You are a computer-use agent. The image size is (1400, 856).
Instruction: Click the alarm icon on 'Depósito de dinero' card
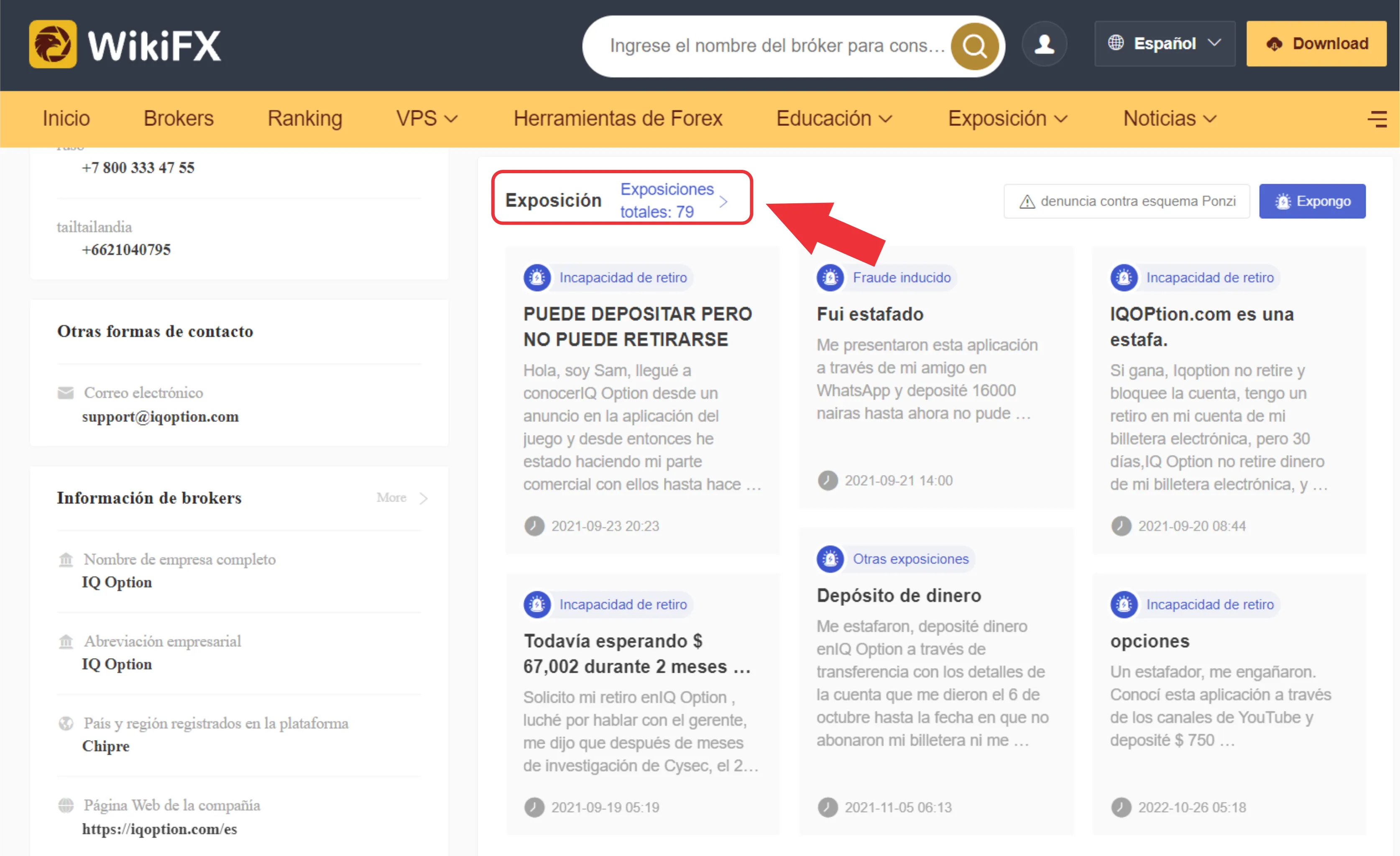pos(830,559)
